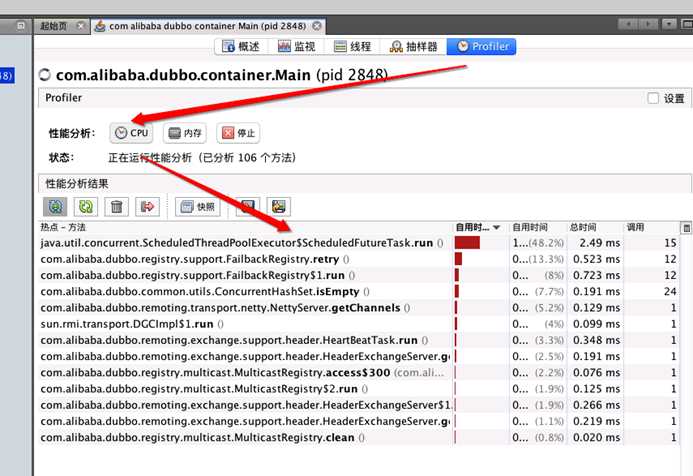Image resolution: width=693 pixels, height=476 pixels.
Task: Click the 热点 - 方法 column header
Action: click(245, 227)
